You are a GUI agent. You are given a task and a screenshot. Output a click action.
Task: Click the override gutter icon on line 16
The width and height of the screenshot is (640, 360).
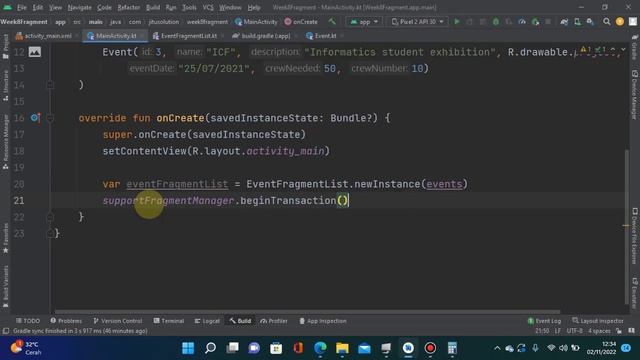click(35, 118)
